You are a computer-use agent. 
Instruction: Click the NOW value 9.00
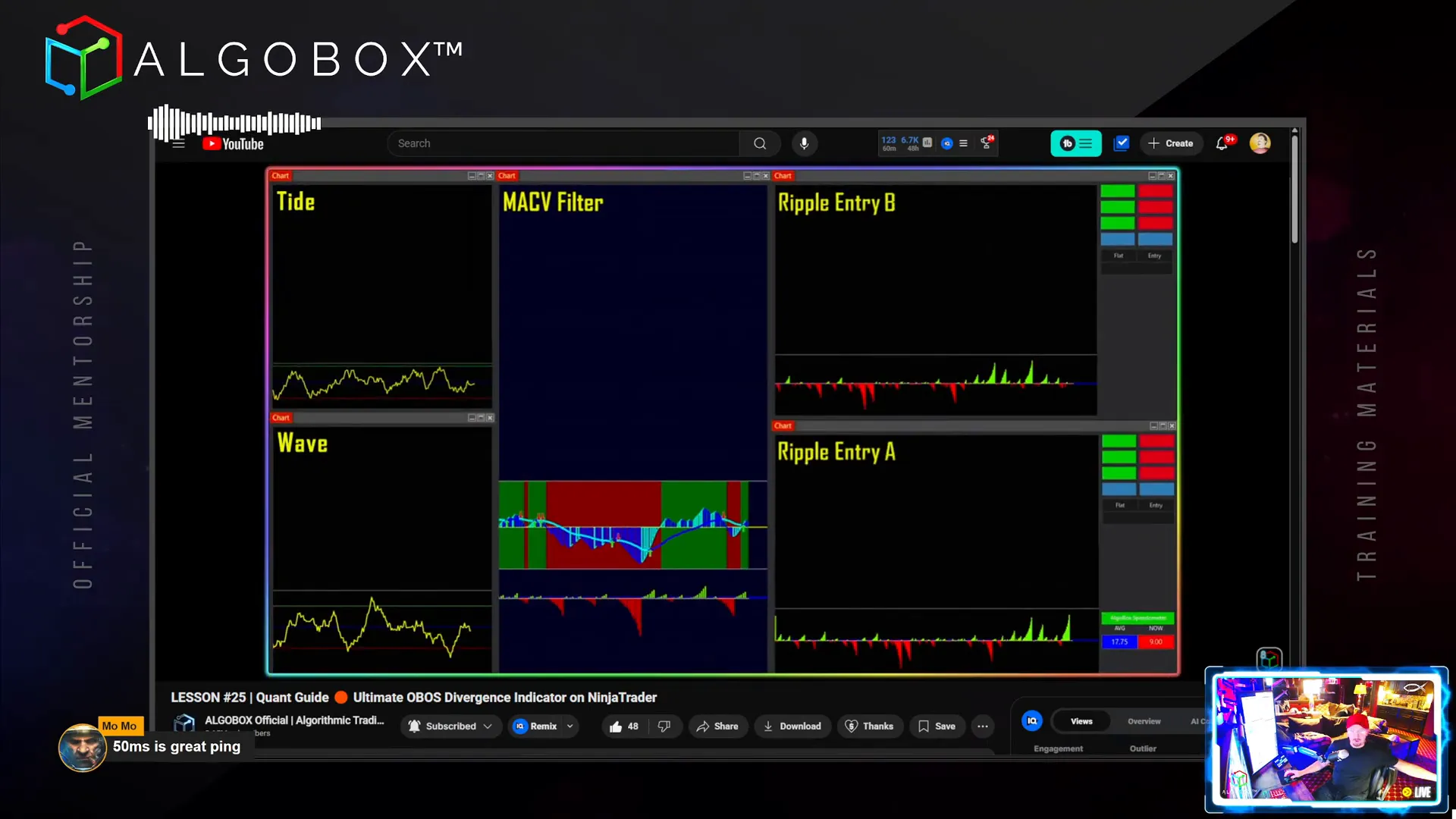pos(1156,642)
